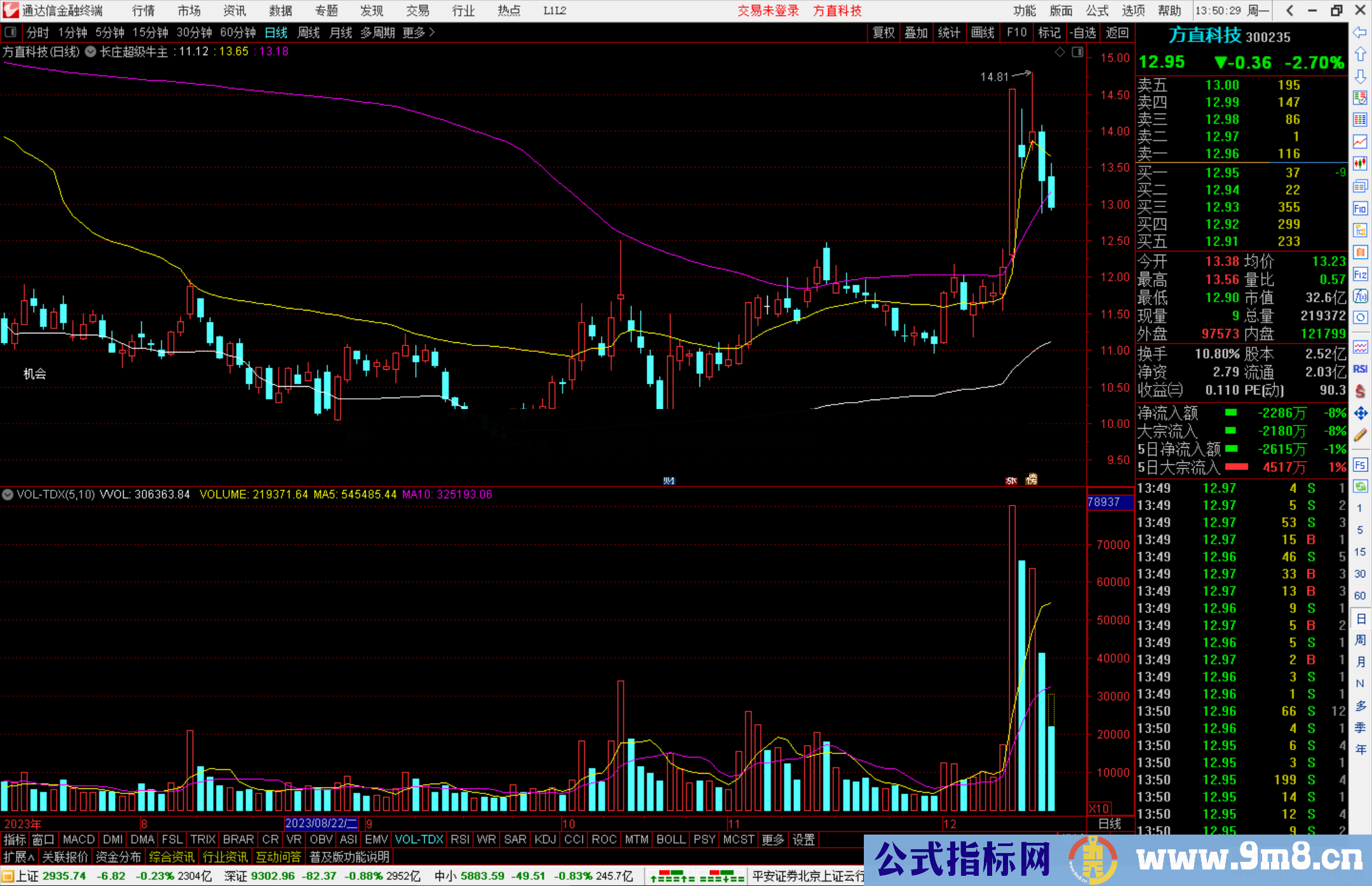Click the green refresh sidebar icon

(x=1360, y=487)
